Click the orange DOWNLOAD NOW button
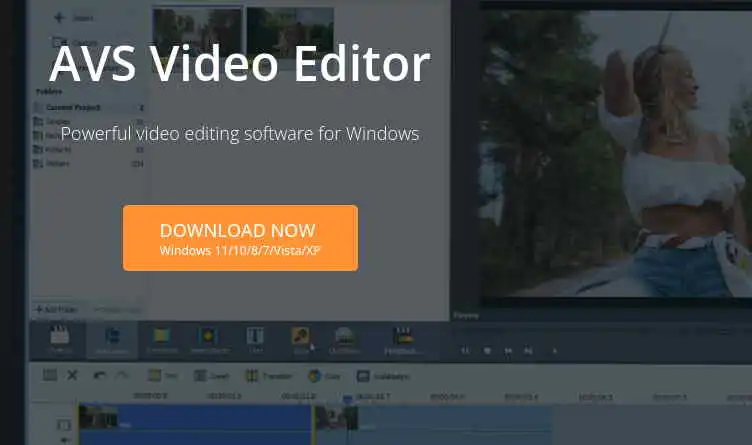The width and height of the screenshot is (752, 445). (x=240, y=238)
